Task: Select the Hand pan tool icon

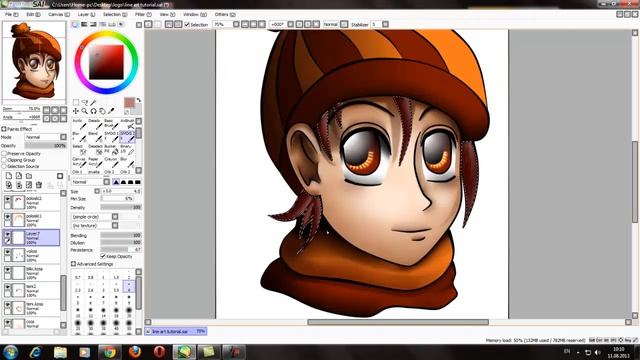Action: coord(102,111)
